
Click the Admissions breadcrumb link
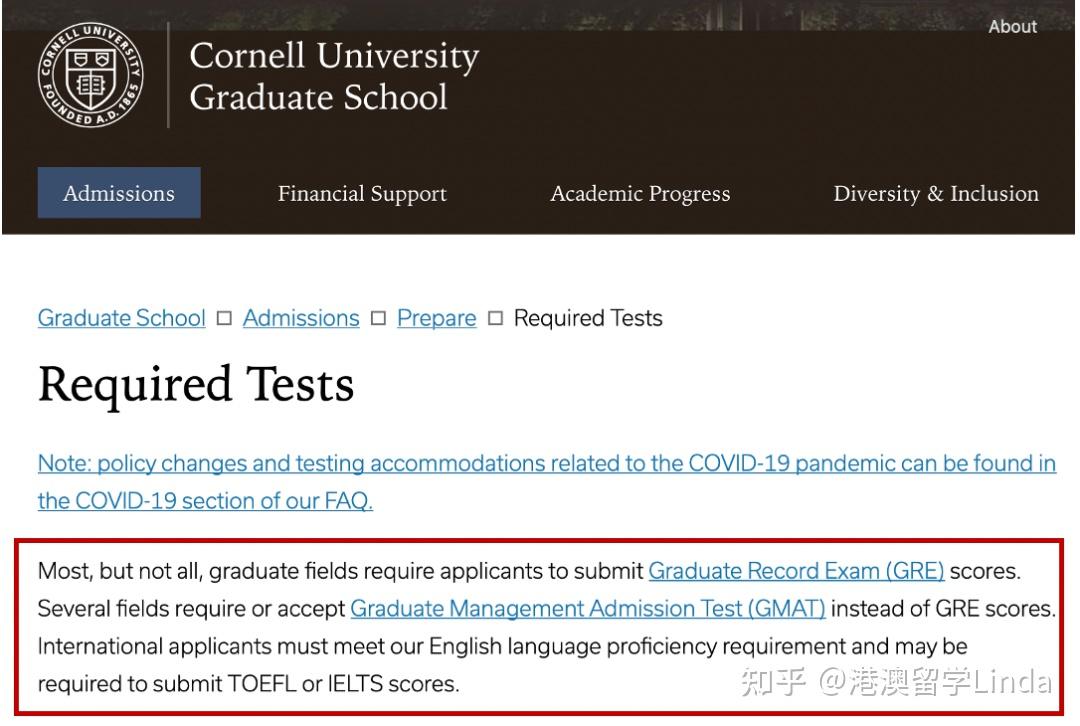pos(301,318)
